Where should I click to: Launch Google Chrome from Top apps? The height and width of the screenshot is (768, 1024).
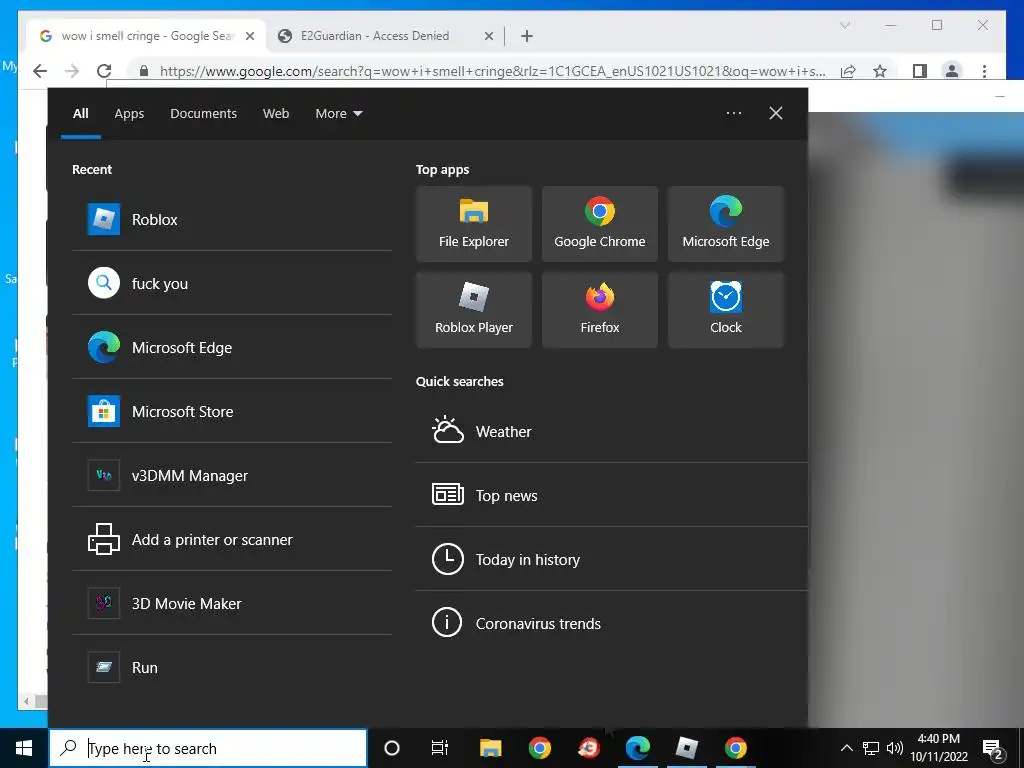click(600, 224)
